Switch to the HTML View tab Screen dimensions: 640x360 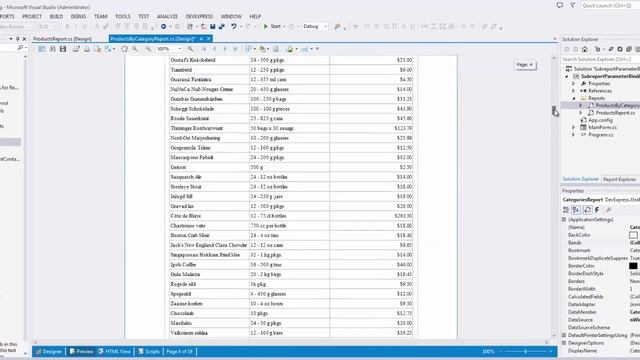click(x=115, y=351)
